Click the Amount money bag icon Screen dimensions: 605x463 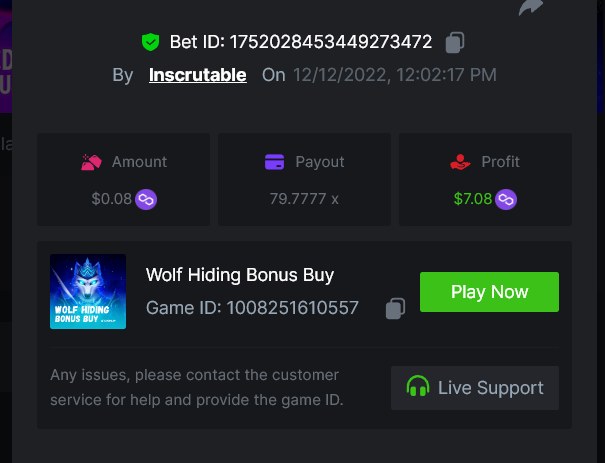pos(91,162)
